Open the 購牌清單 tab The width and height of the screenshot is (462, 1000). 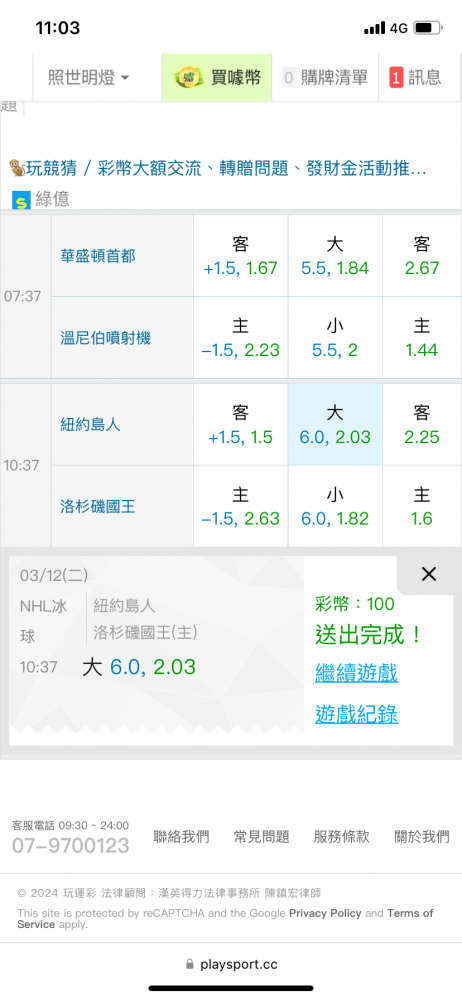tap(325, 78)
